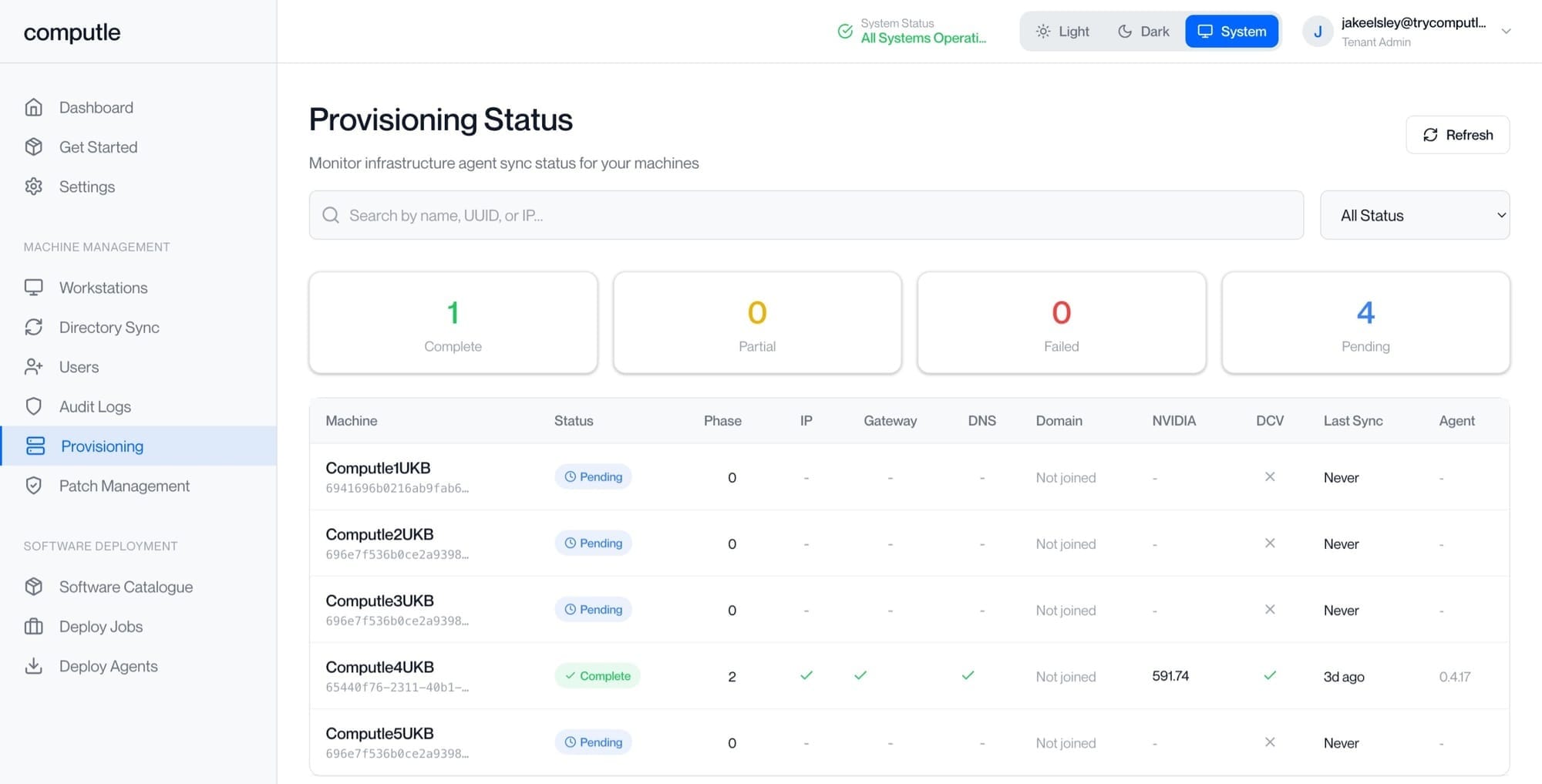Go to the Users page
Image resolution: width=1542 pixels, height=784 pixels.
pos(79,367)
